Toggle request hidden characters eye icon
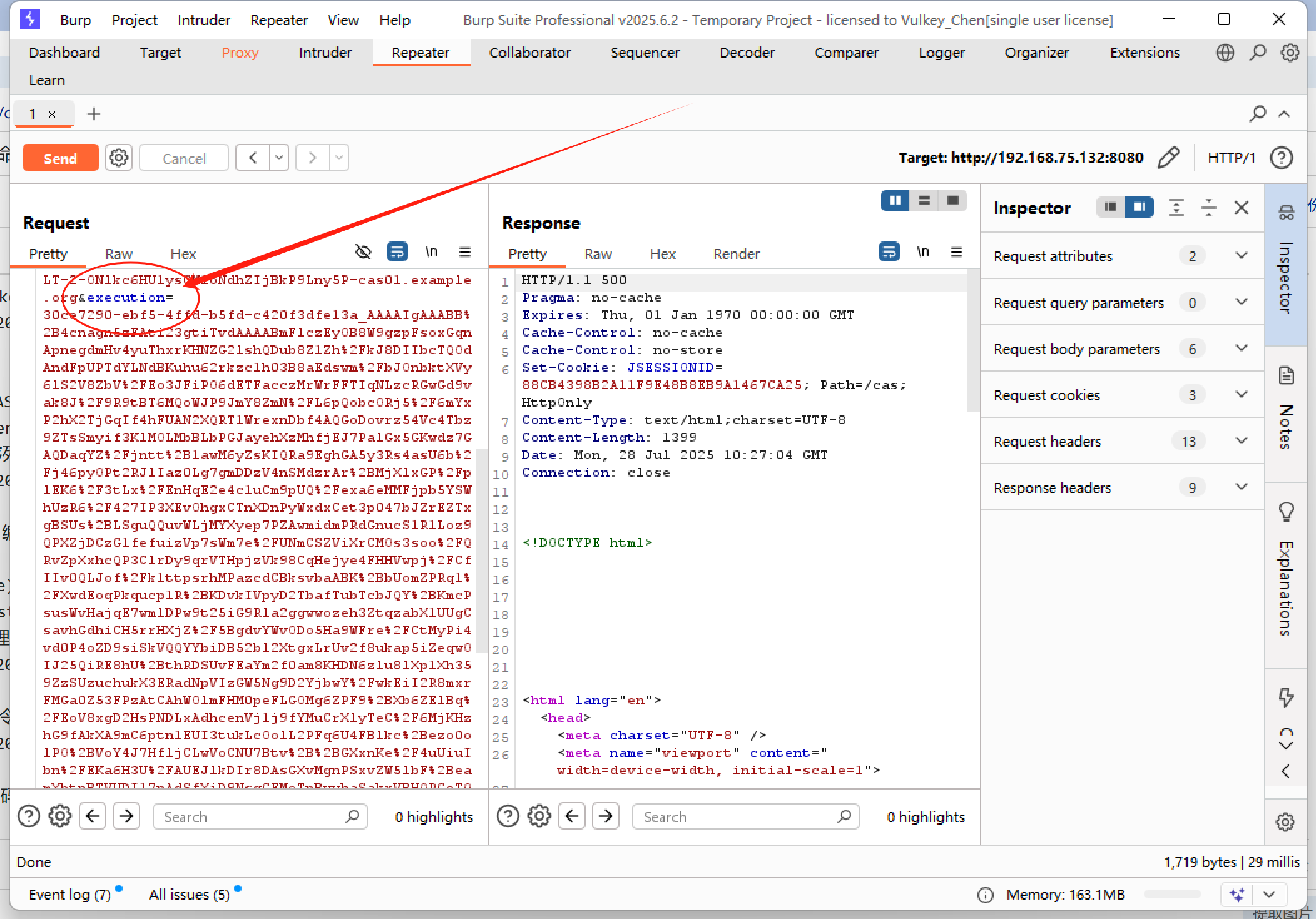This screenshot has width=1316, height=919. pos(363,252)
